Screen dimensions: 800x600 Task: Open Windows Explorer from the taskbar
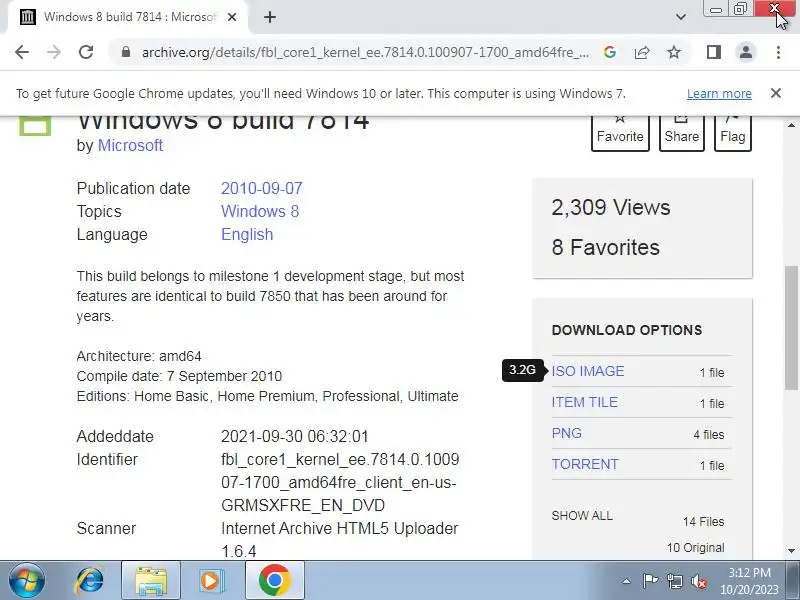[151, 581]
